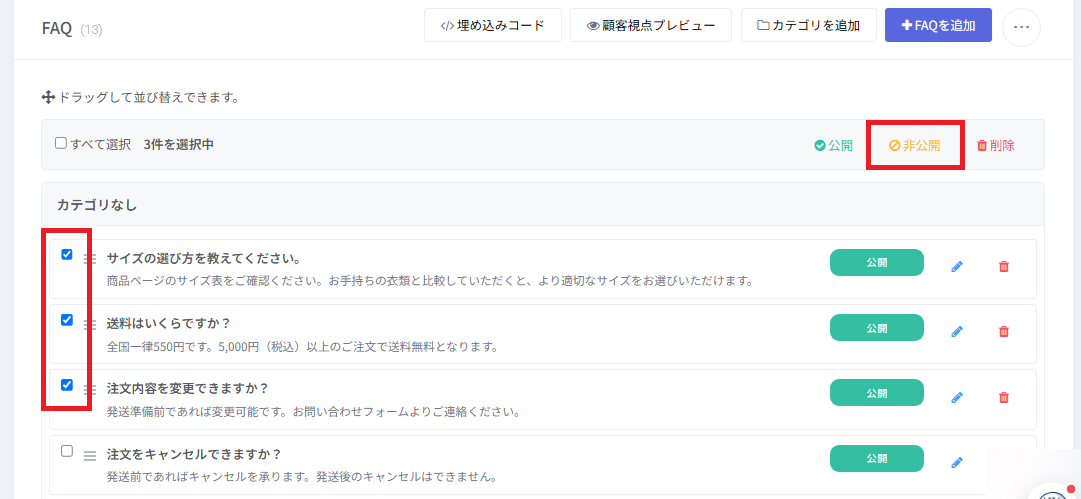
Task: Edit the 注文をキャンセルできますか FAQ
Action: coord(956,462)
